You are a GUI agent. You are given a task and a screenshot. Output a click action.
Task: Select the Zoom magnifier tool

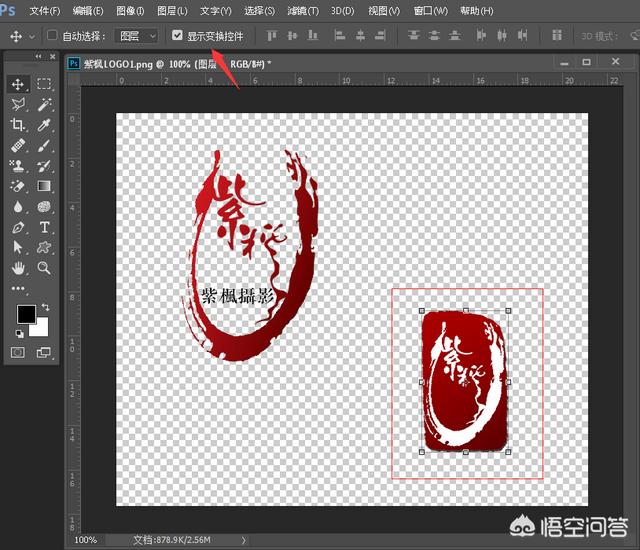45,268
